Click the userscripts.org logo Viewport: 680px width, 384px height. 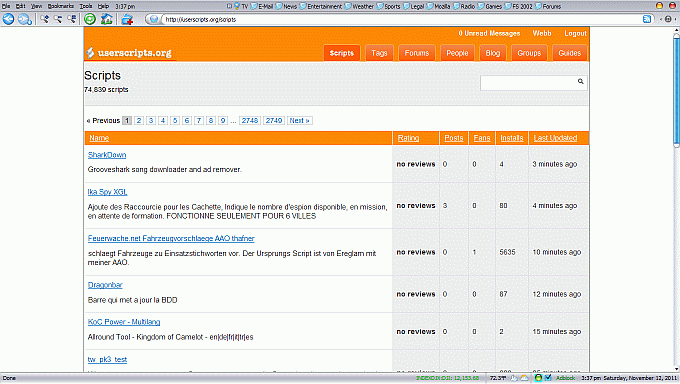129,53
